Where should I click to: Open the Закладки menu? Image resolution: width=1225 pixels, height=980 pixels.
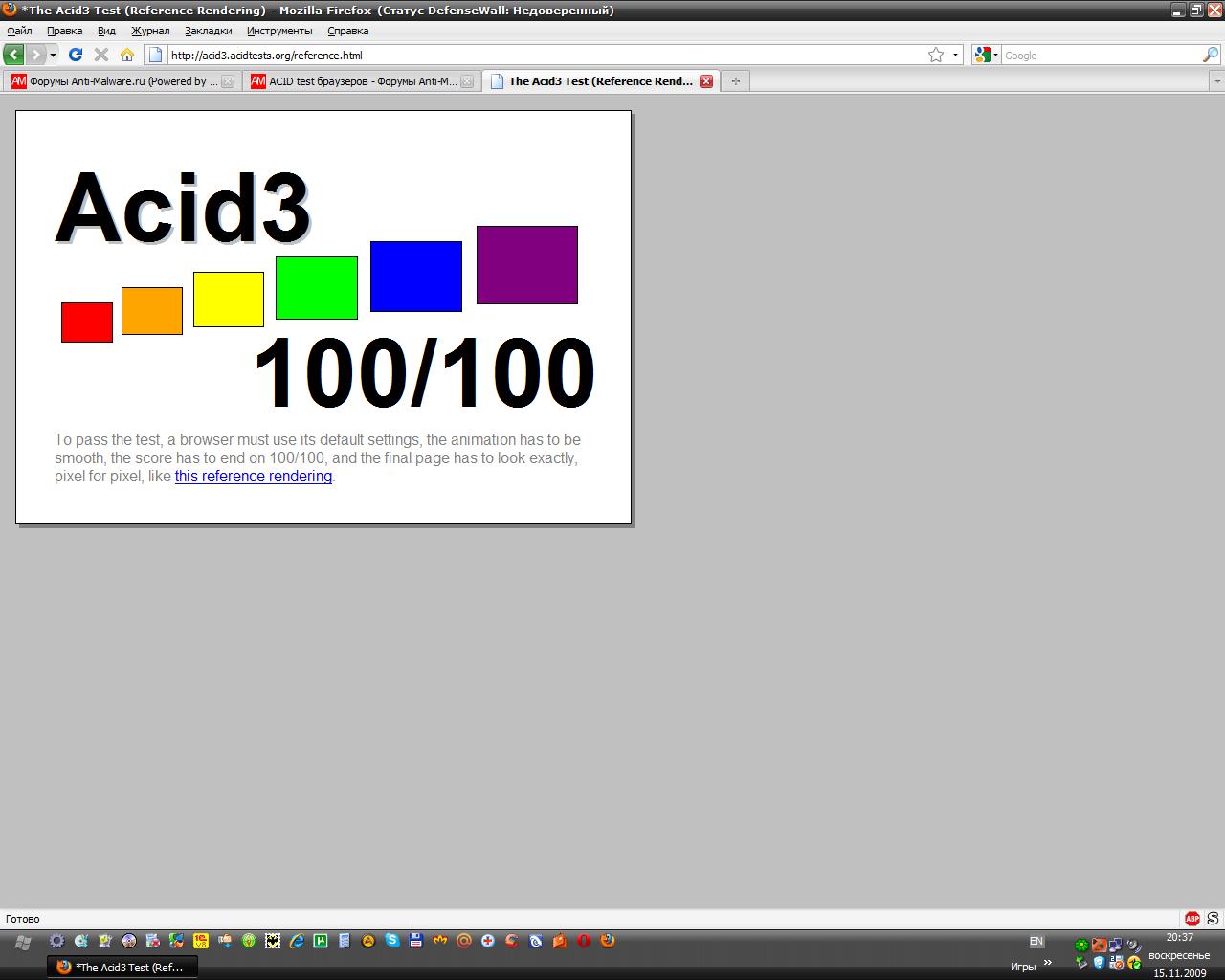tap(209, 31)
